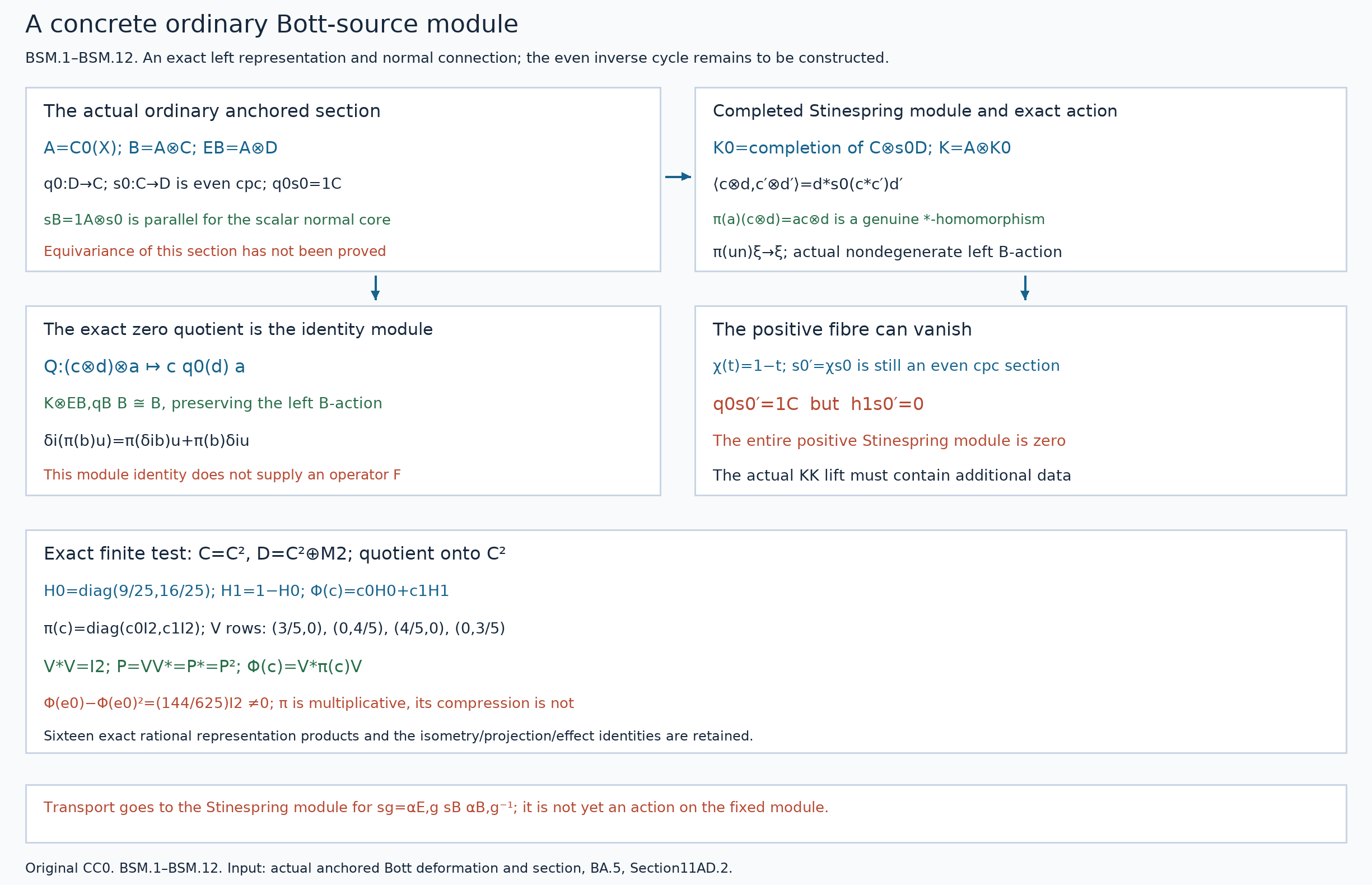Click red 'Φ(e0)−Φ(e0)²=(144/625)I2 ≠0' line
The height and width of the screenshot is (885, 1372).
pyautogui.click(x=309, y=703)
